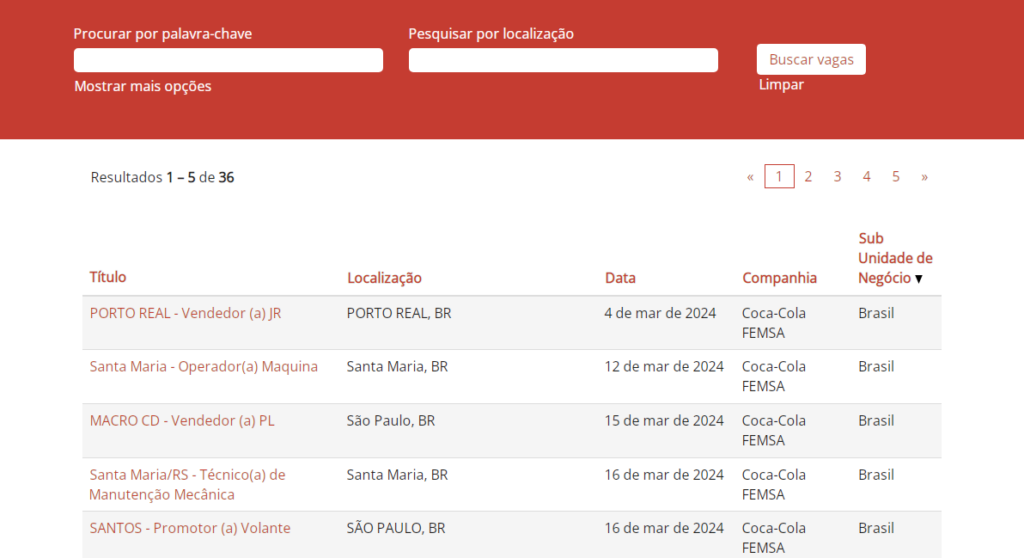Open Técnico(a) de Manutenção Mecânica job
The height and width of the screenshot is (558, 1024).
[x=187, y=484]
